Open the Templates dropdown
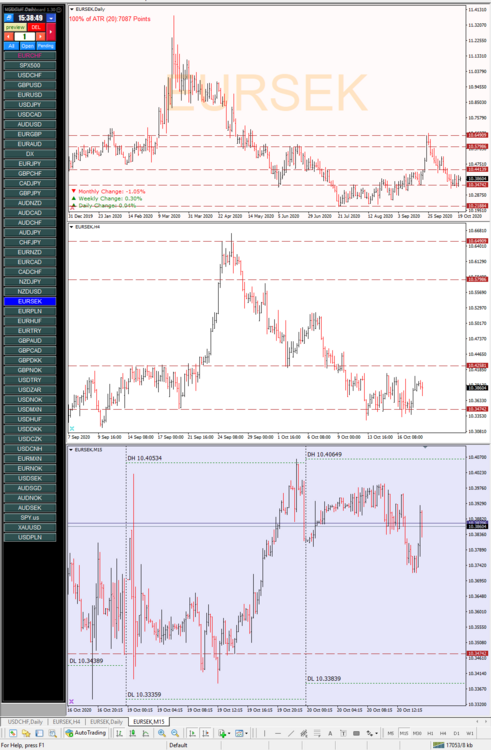The image size is (491, 750). 241,733
